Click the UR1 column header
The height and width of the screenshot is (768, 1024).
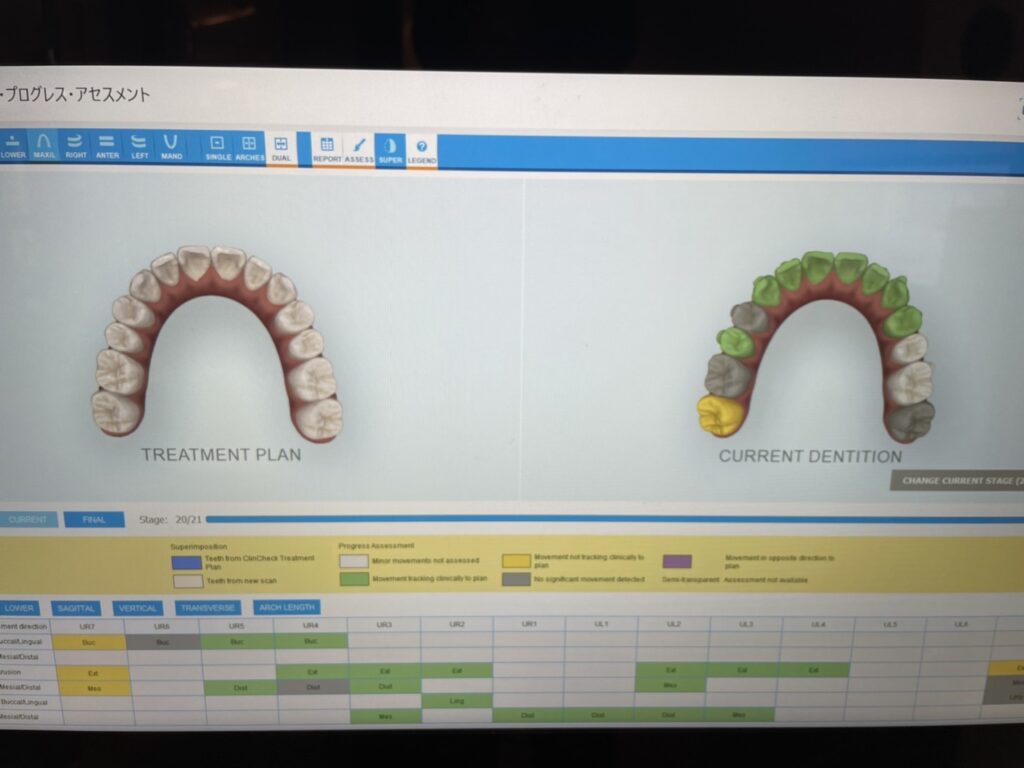(529, 624)
